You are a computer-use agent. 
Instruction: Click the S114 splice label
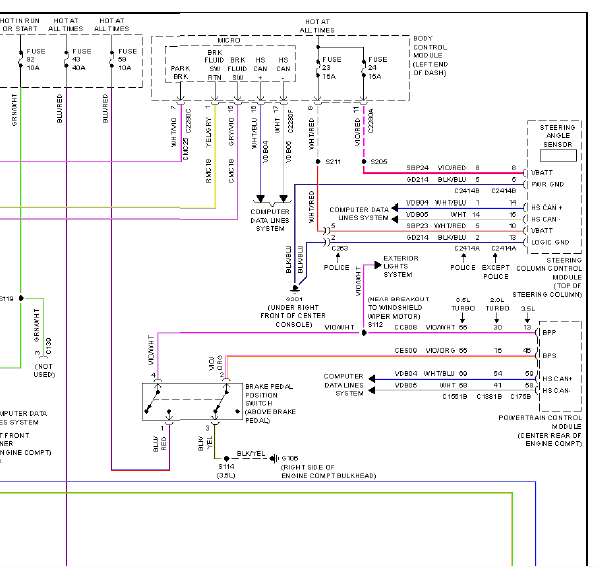pyautogui.click(x=226, y=467)
